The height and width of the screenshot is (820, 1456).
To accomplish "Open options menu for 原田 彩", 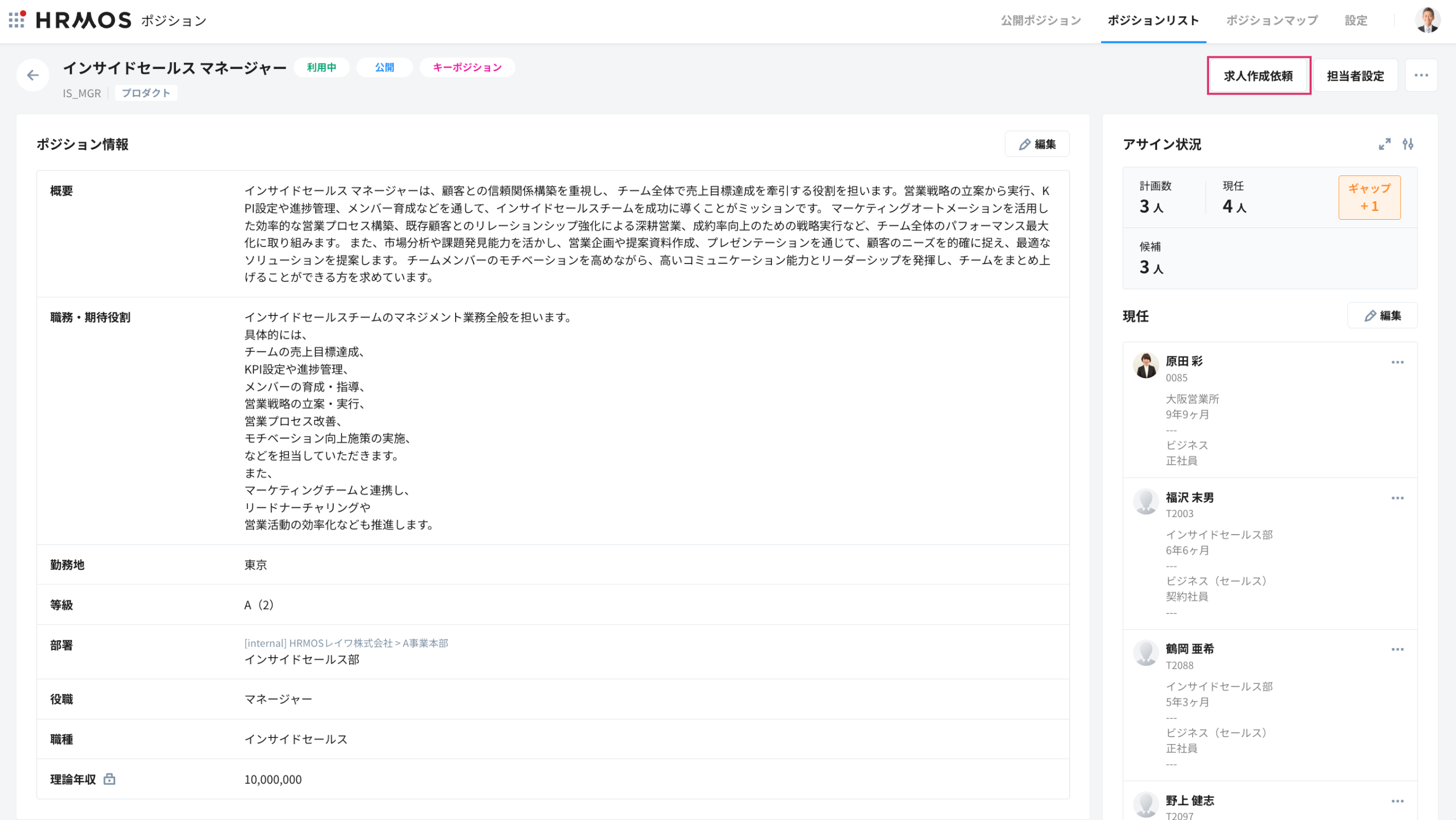I will (x=1397, y=362).
